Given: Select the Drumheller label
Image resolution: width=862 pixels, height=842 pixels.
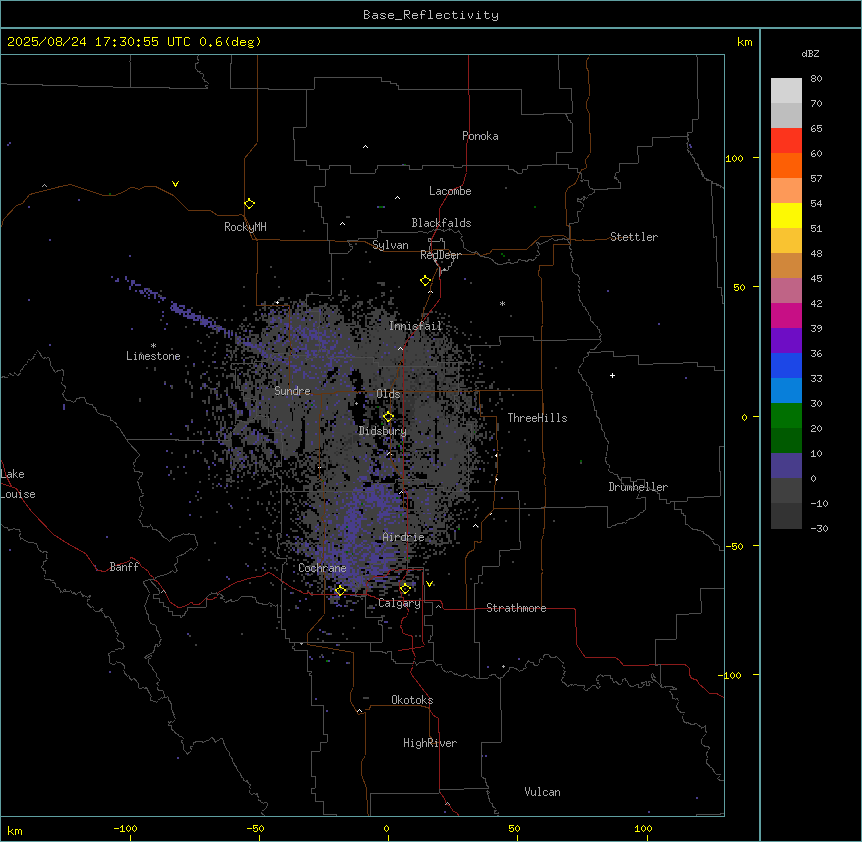Looking at the screenshot, I should [638, 487].
